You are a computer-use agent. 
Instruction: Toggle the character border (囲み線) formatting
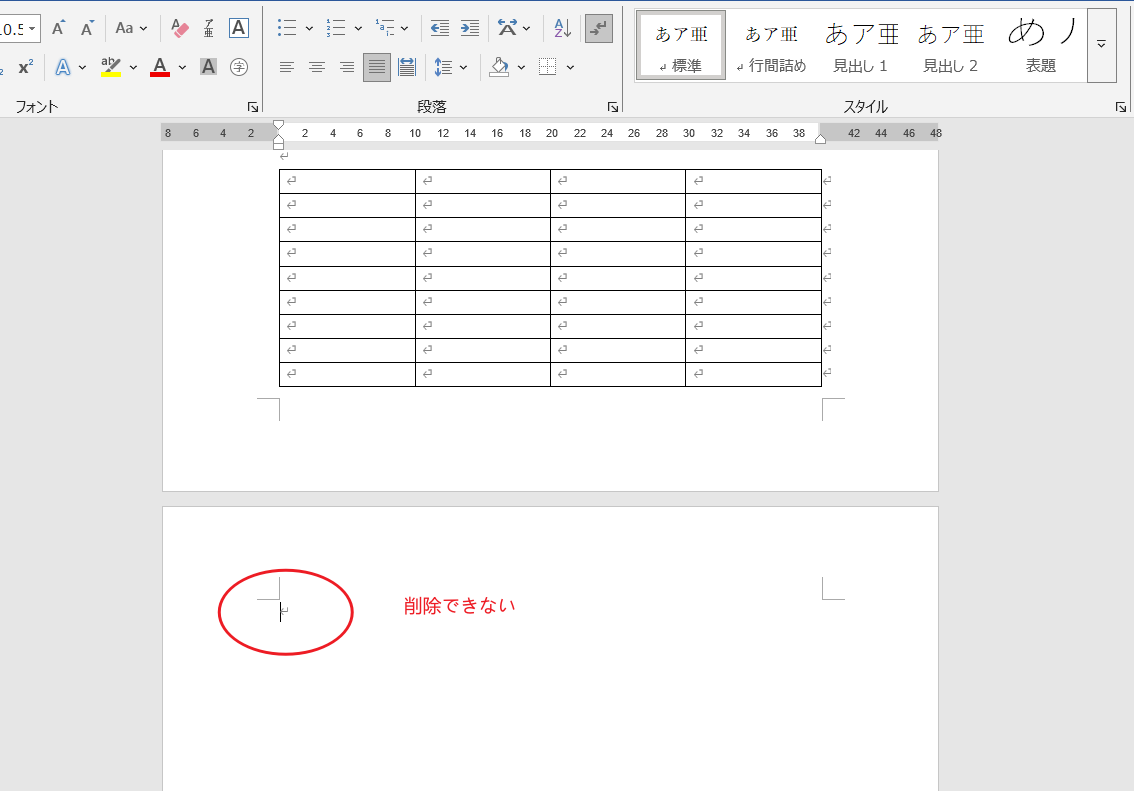pos(237,29)
